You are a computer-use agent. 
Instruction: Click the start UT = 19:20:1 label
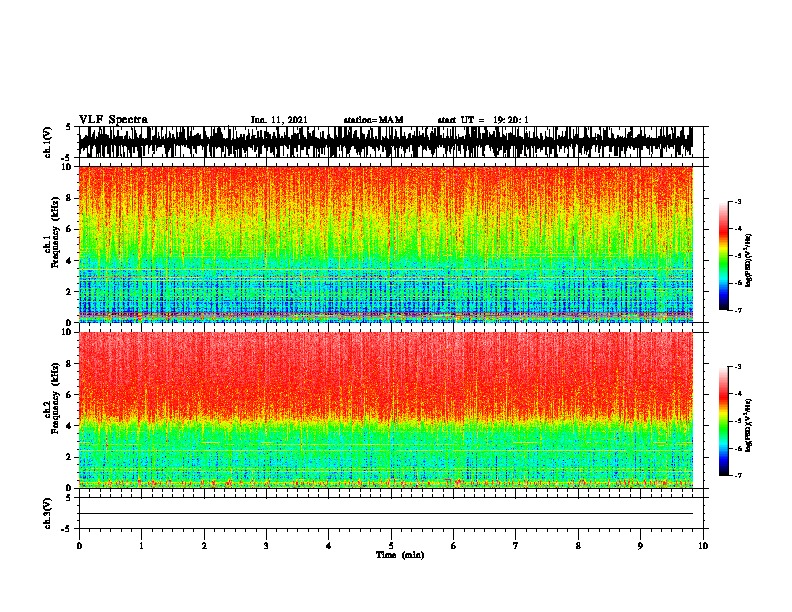pos(483,120)
